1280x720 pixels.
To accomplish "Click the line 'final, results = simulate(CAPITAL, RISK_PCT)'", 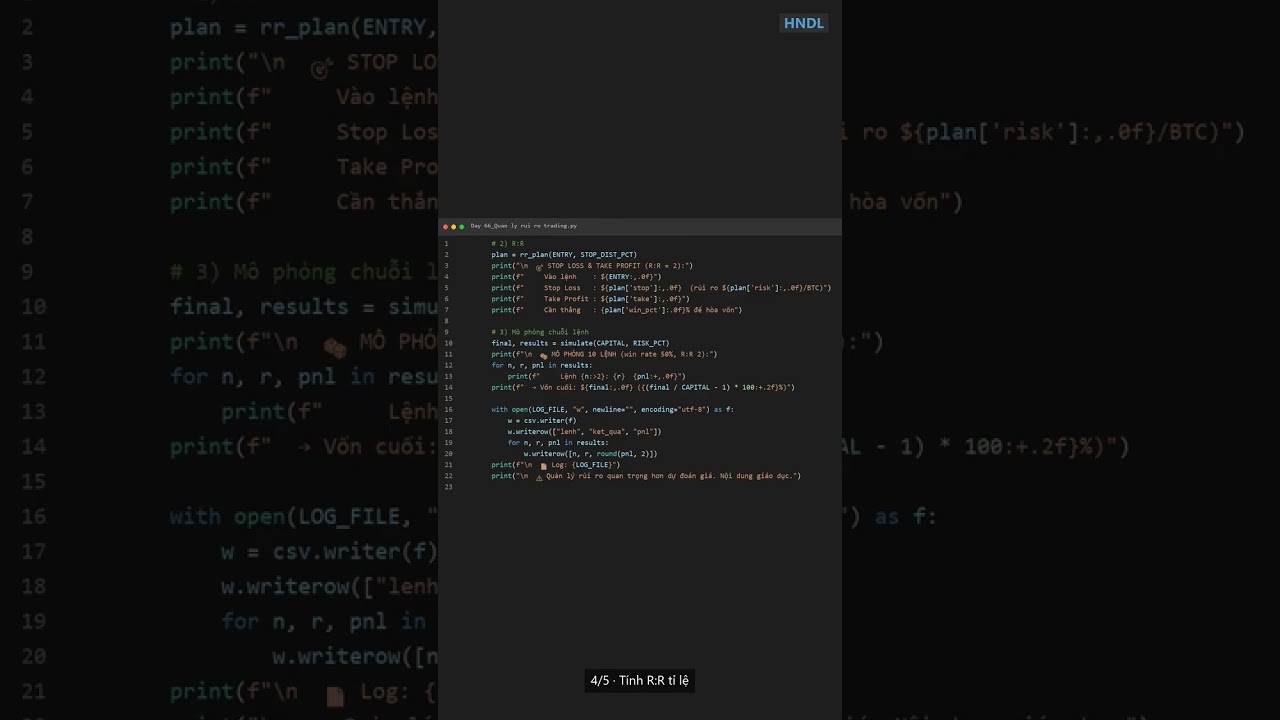I will tap(580, 343).
